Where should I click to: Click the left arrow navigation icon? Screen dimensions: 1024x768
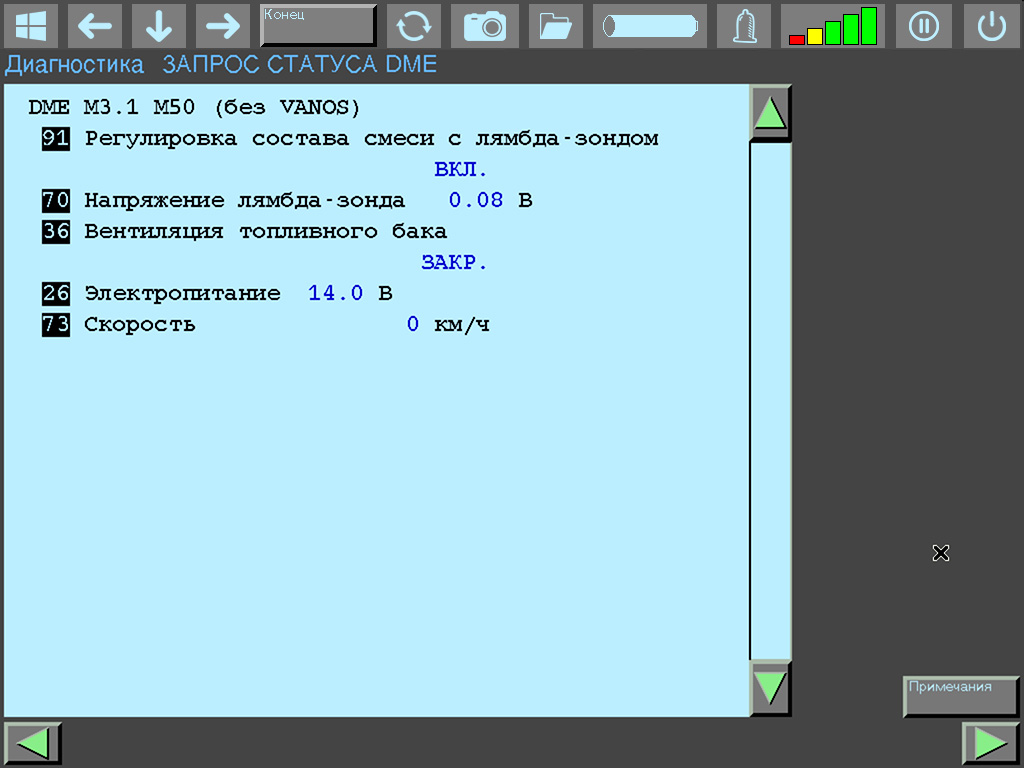click(95, 26)
